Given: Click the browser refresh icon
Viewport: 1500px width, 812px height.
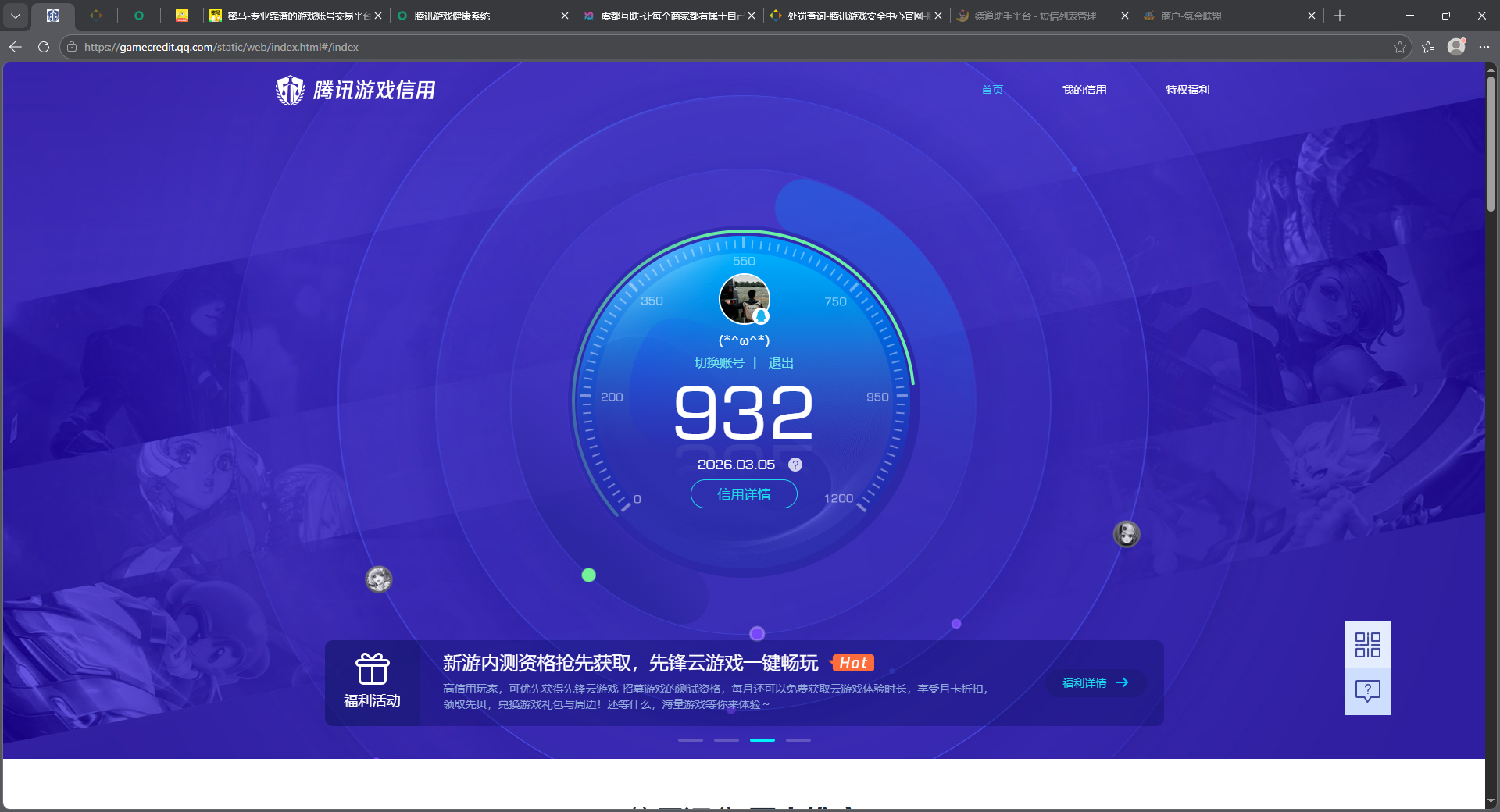Looking at the screenshot, I should (44, 47).
